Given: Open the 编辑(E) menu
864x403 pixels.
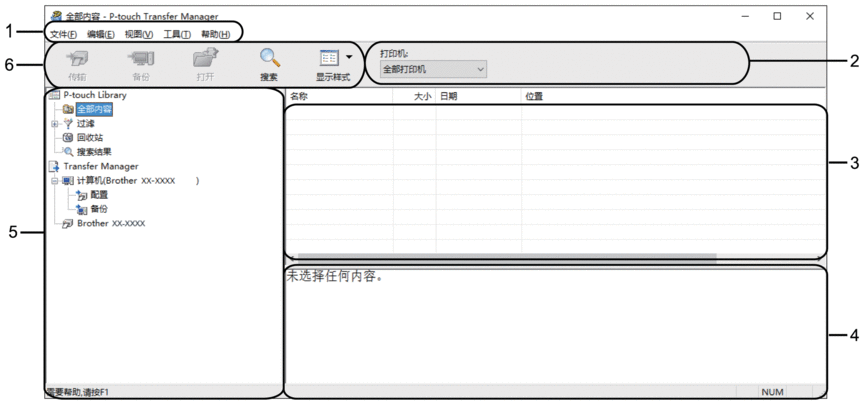Looking at the screenshot, I should 101,34.
